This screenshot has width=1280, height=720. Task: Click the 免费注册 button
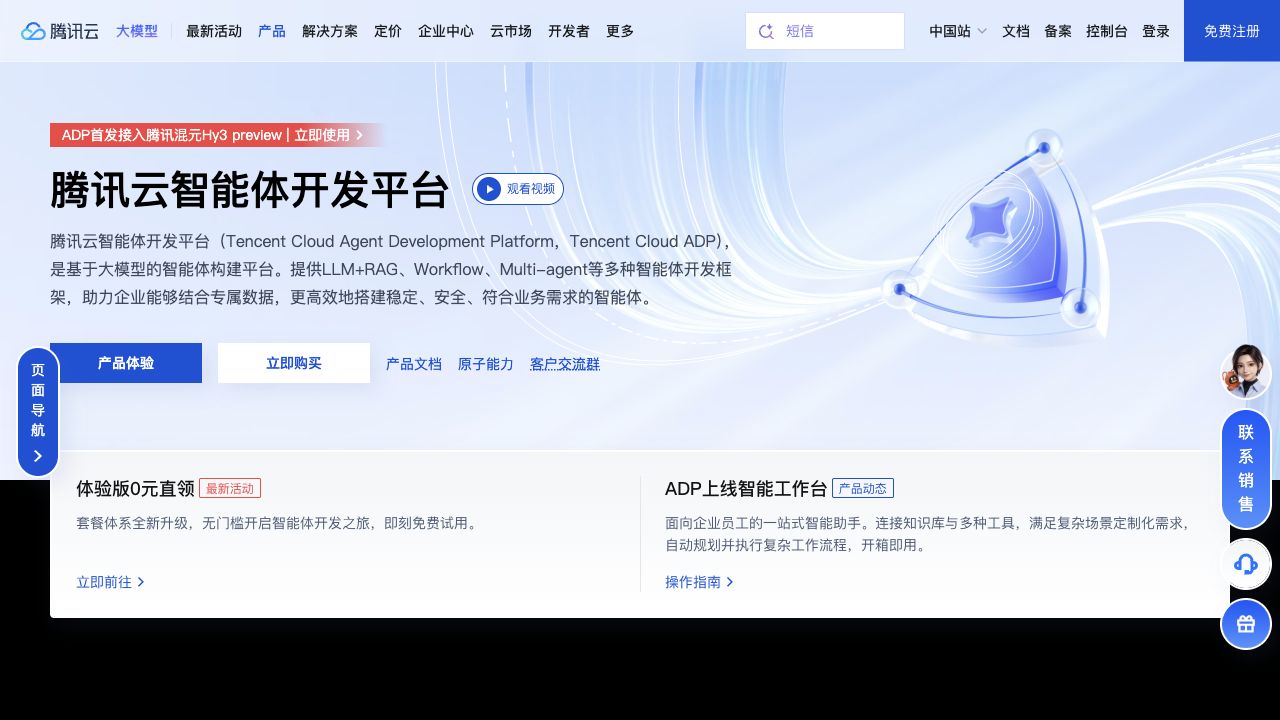(x=1232, y=31)
